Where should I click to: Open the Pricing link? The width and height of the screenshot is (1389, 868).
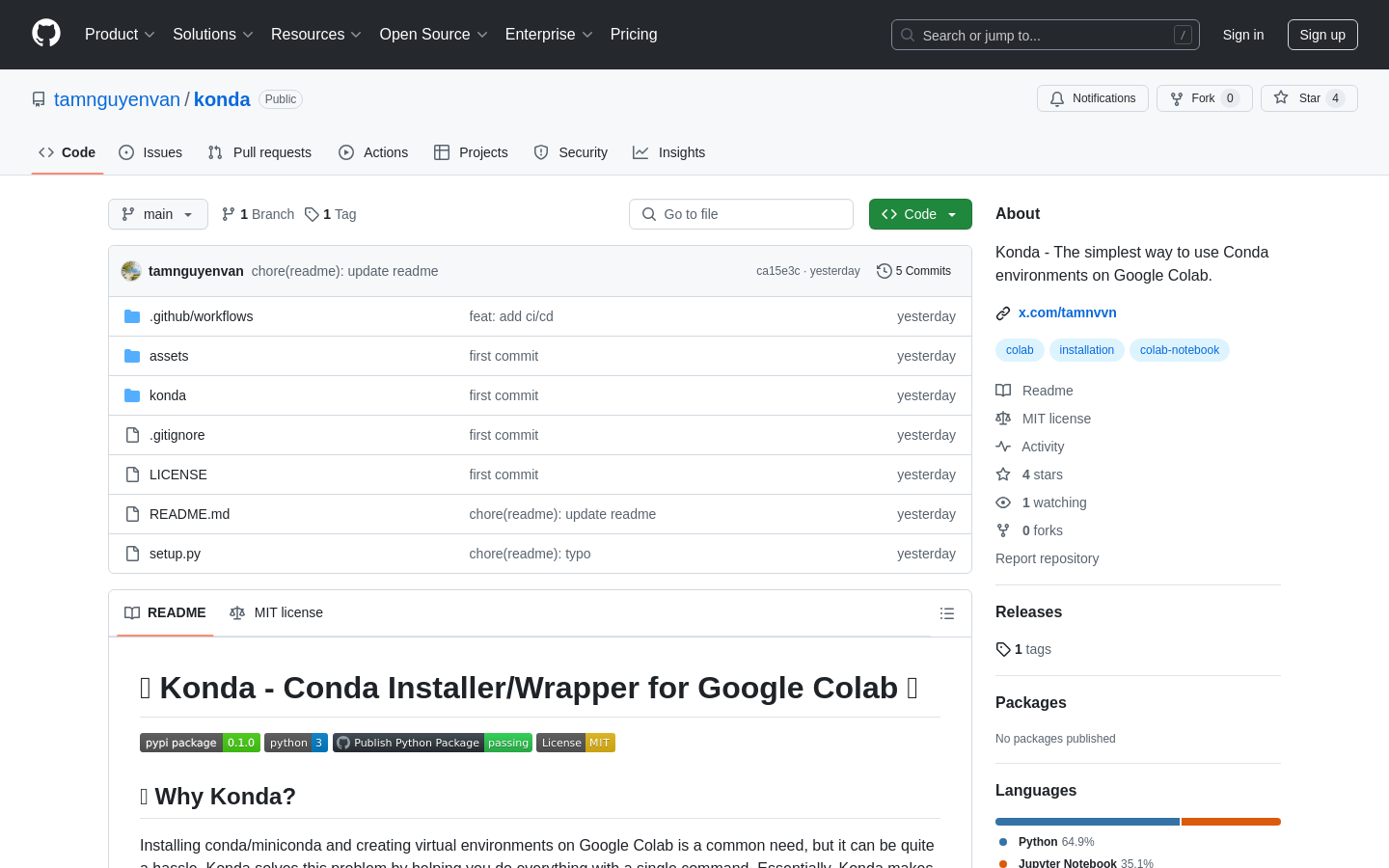coord(634,35)
